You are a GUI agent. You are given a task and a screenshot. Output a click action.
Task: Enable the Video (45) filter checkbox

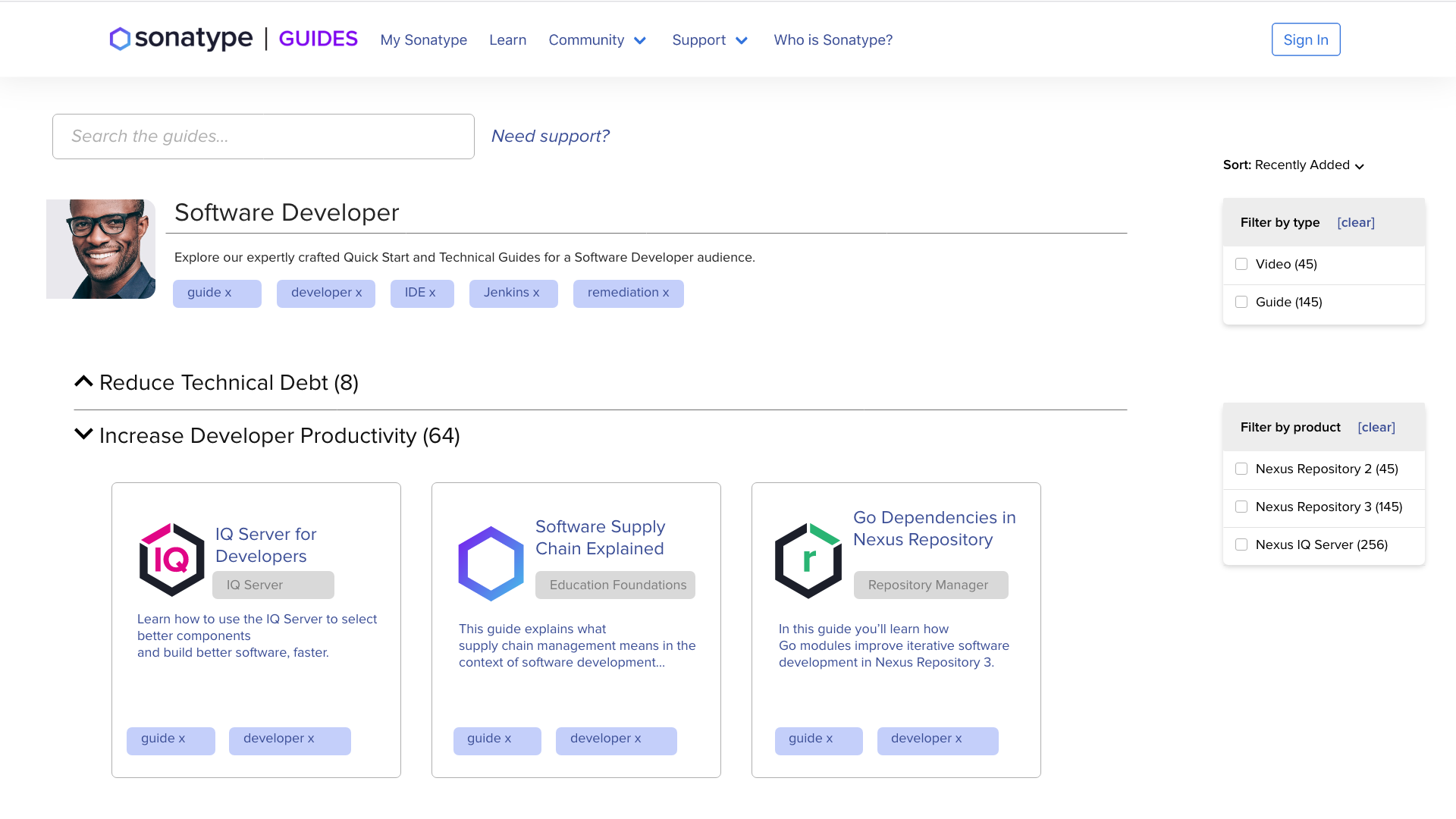pos(1241,264)
